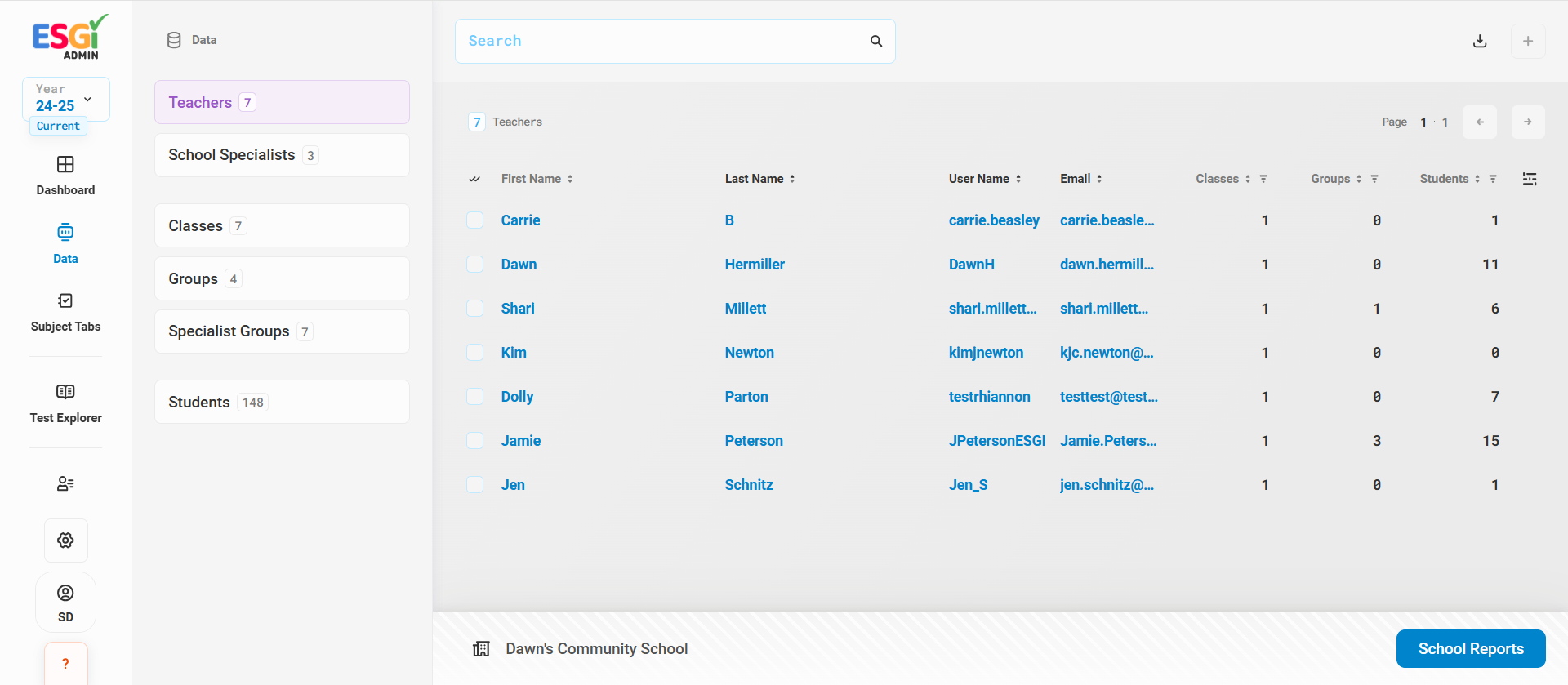Filter the Students column

click(x=1493, y=179)
